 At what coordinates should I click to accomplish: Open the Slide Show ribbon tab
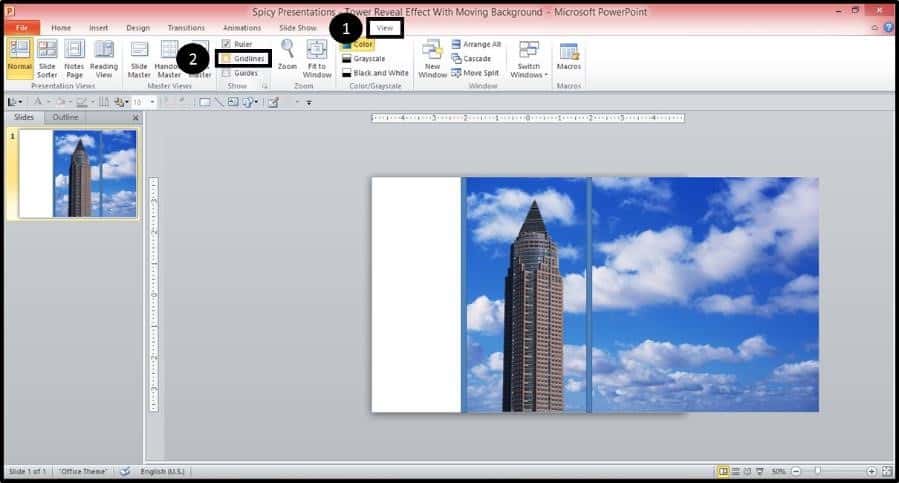(x=298, y=28)
